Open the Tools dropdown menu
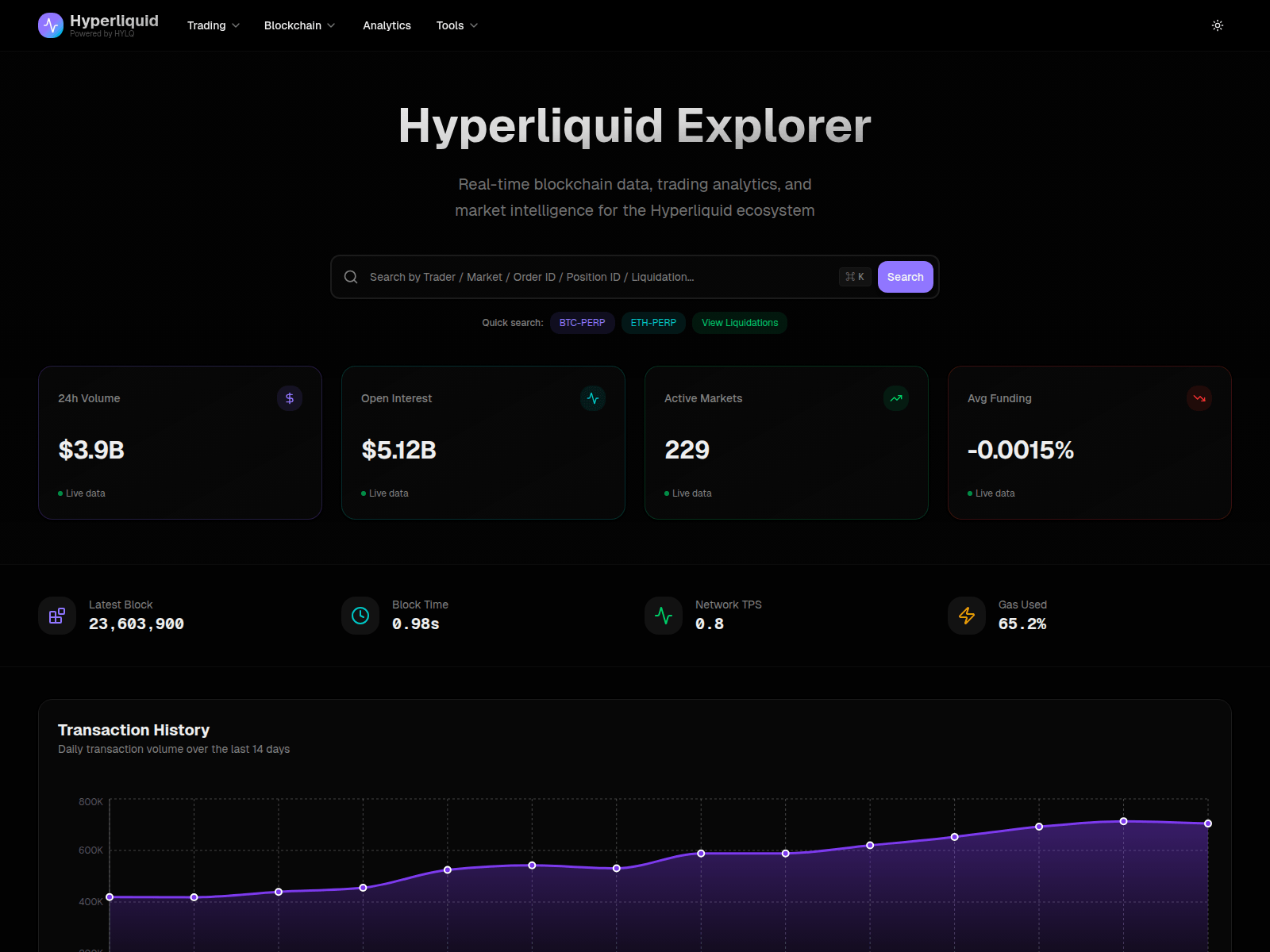The height and width of the screenshot is (952, 1270). (x=456, y=25)
